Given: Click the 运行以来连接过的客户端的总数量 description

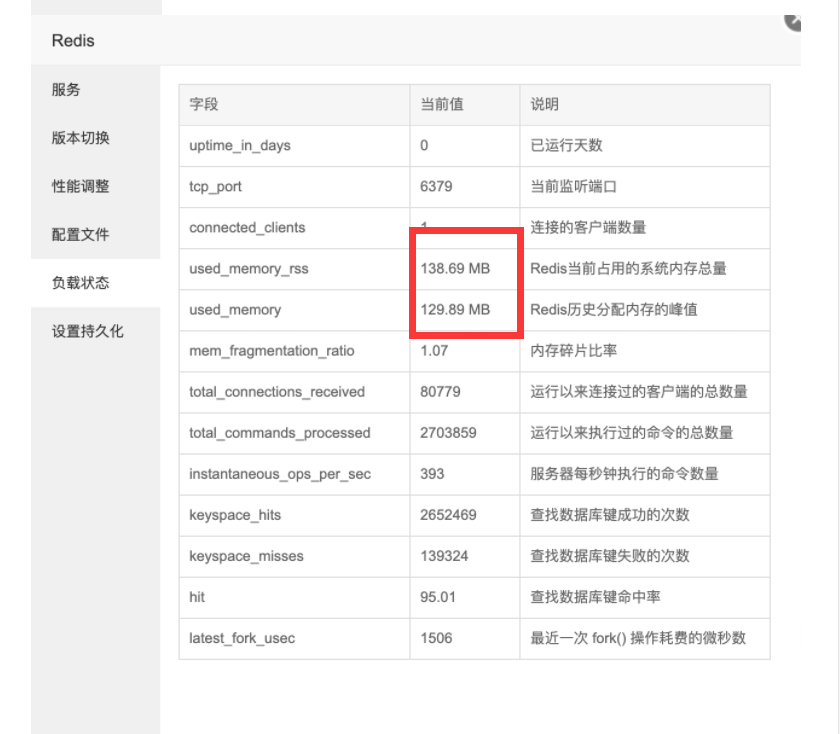Looking at the screenshot, I should [639, 392].
